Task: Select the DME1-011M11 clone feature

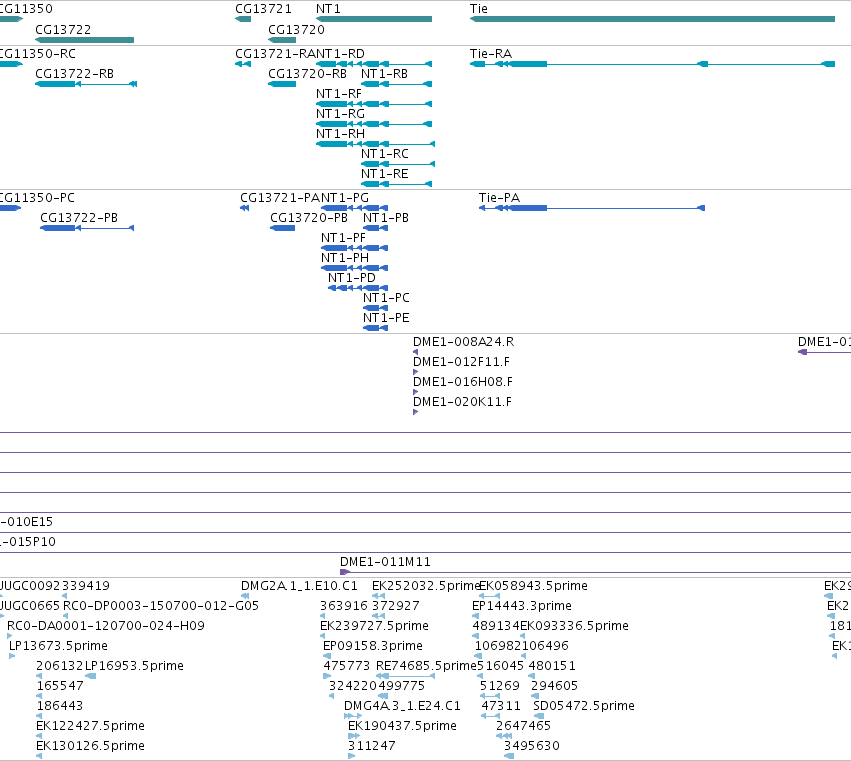Action: [x=595, y=572]
